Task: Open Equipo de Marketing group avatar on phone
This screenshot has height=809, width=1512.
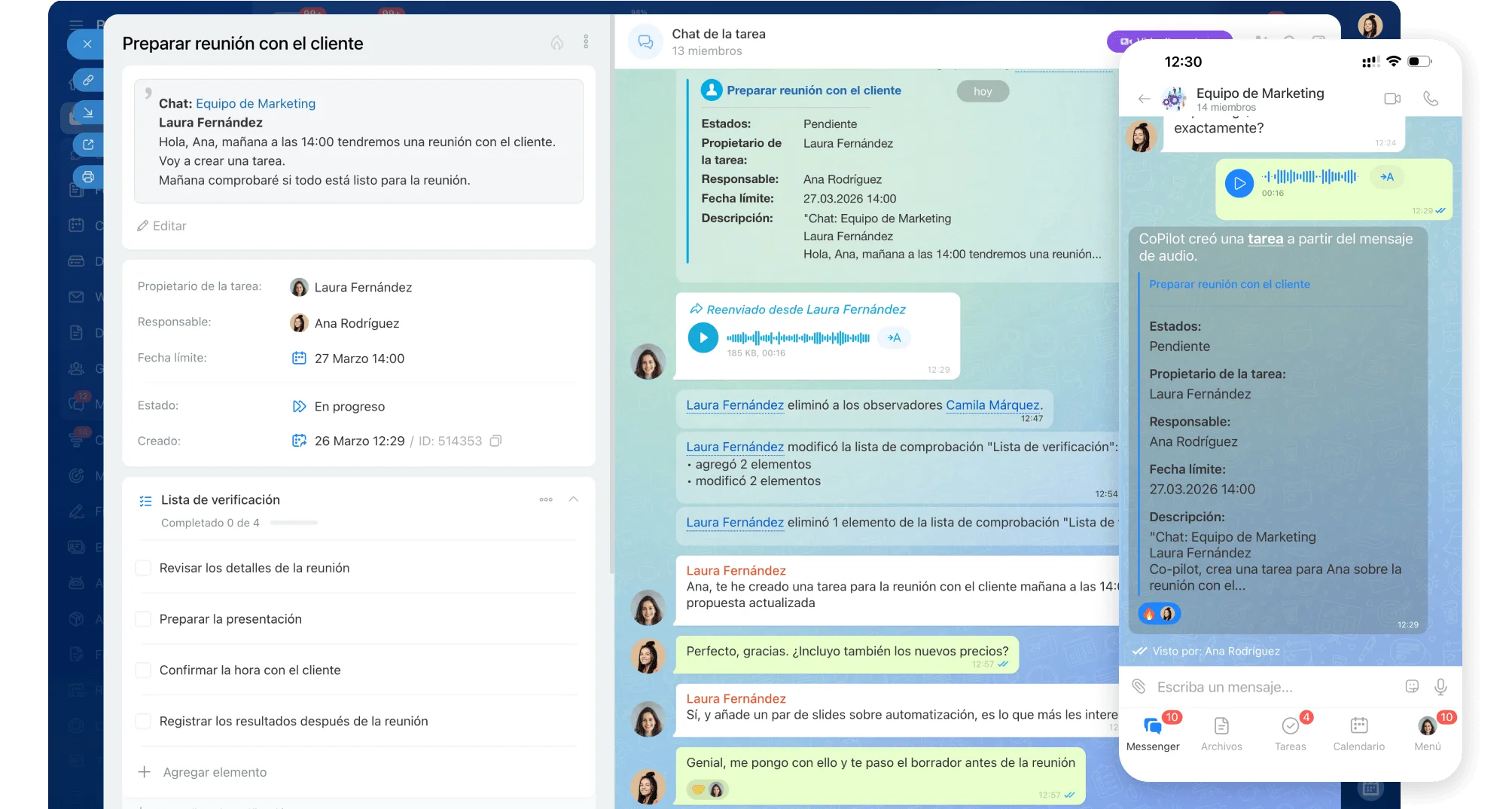Action: pyautogui.click(x=1174, y=99)
